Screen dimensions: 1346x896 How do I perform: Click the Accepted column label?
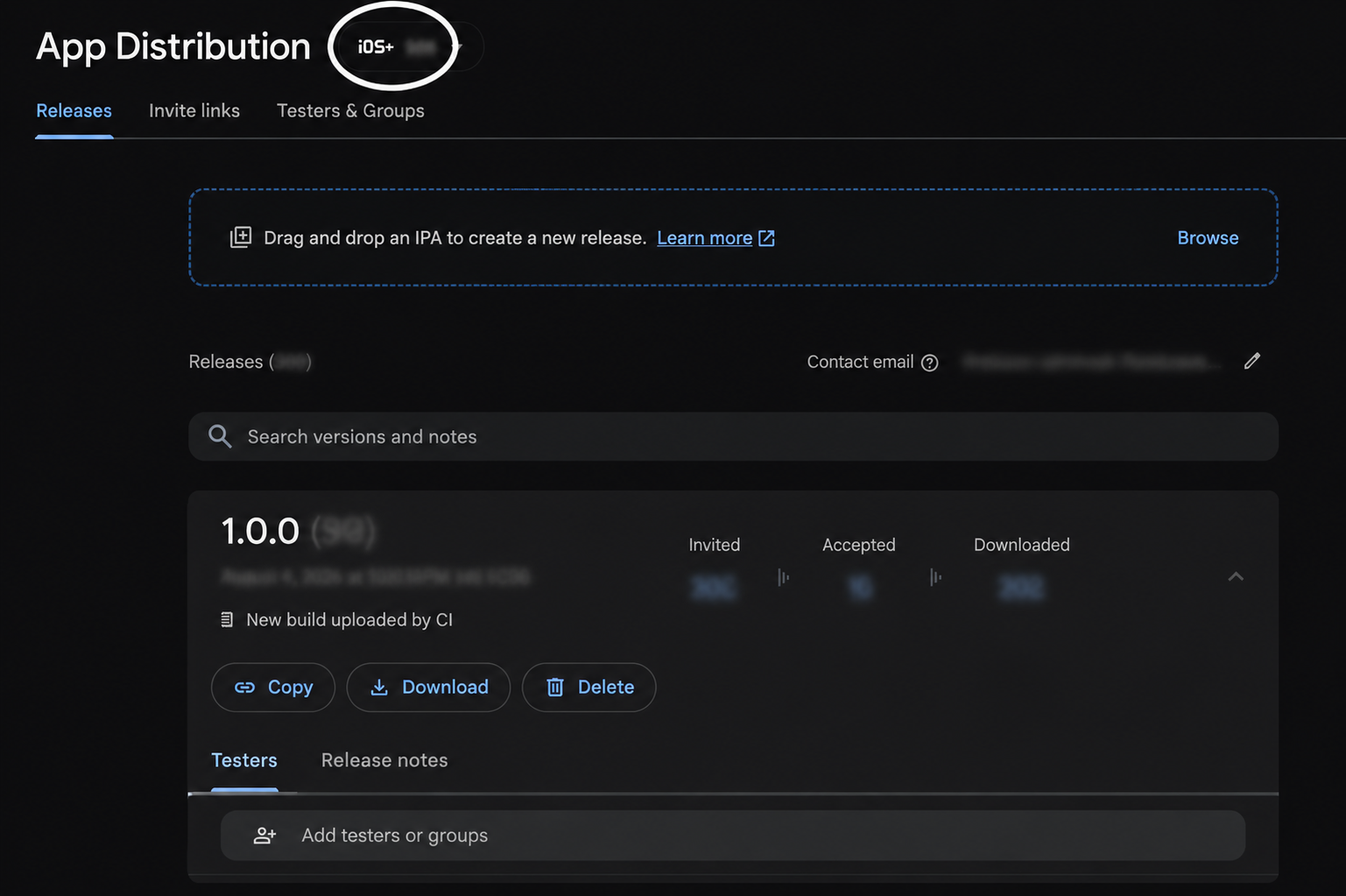pos(859,545)
